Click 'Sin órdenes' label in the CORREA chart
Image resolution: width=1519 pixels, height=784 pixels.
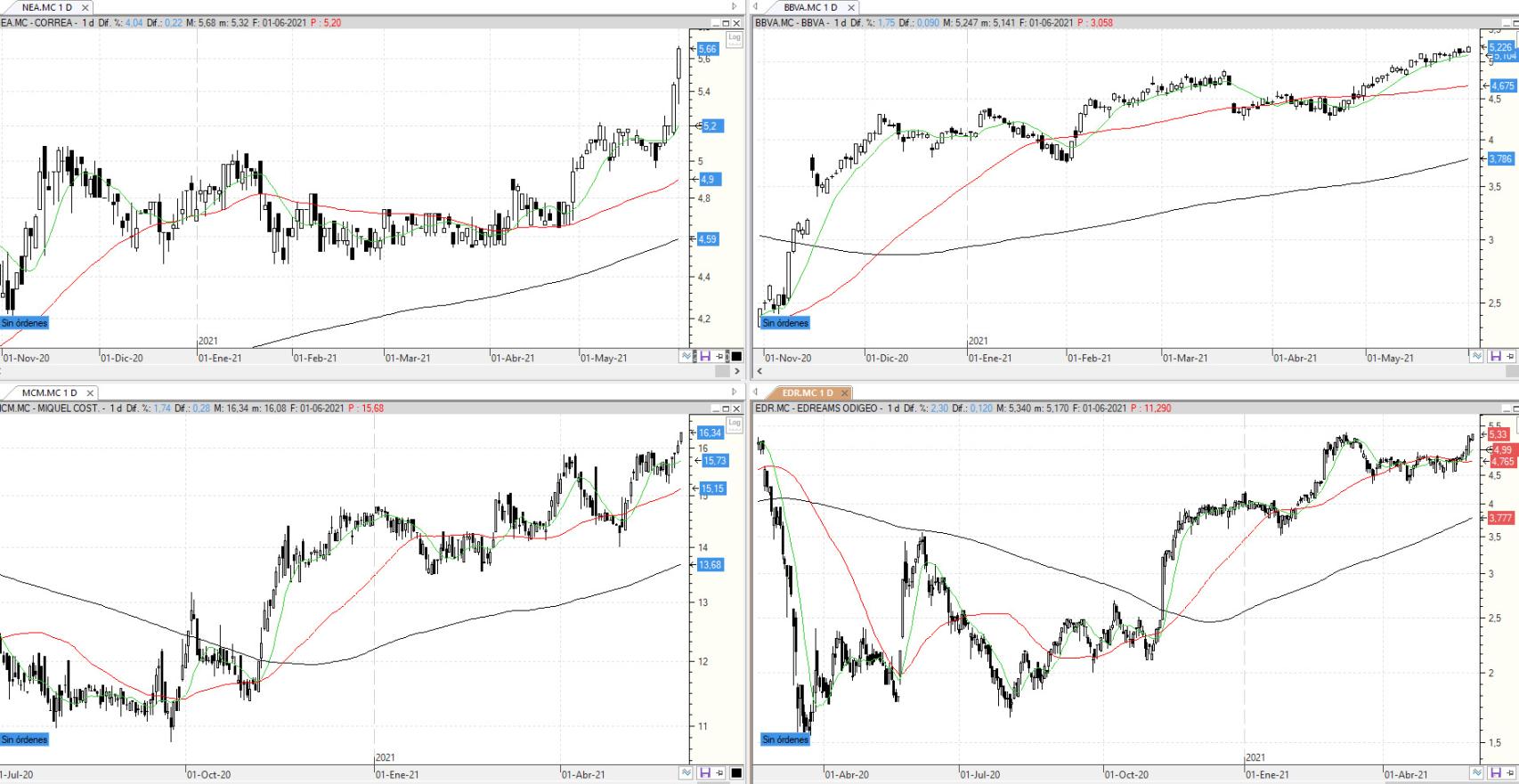[x=25, y=323]
